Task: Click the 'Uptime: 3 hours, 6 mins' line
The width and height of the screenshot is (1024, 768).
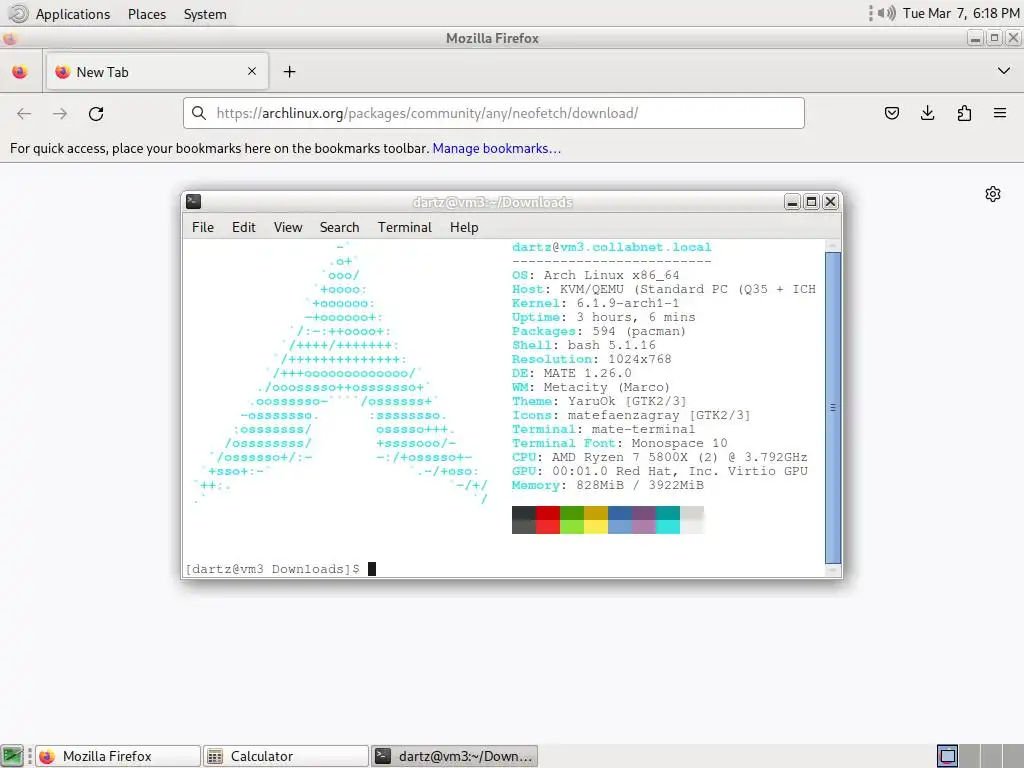Action: click(603, 317)
